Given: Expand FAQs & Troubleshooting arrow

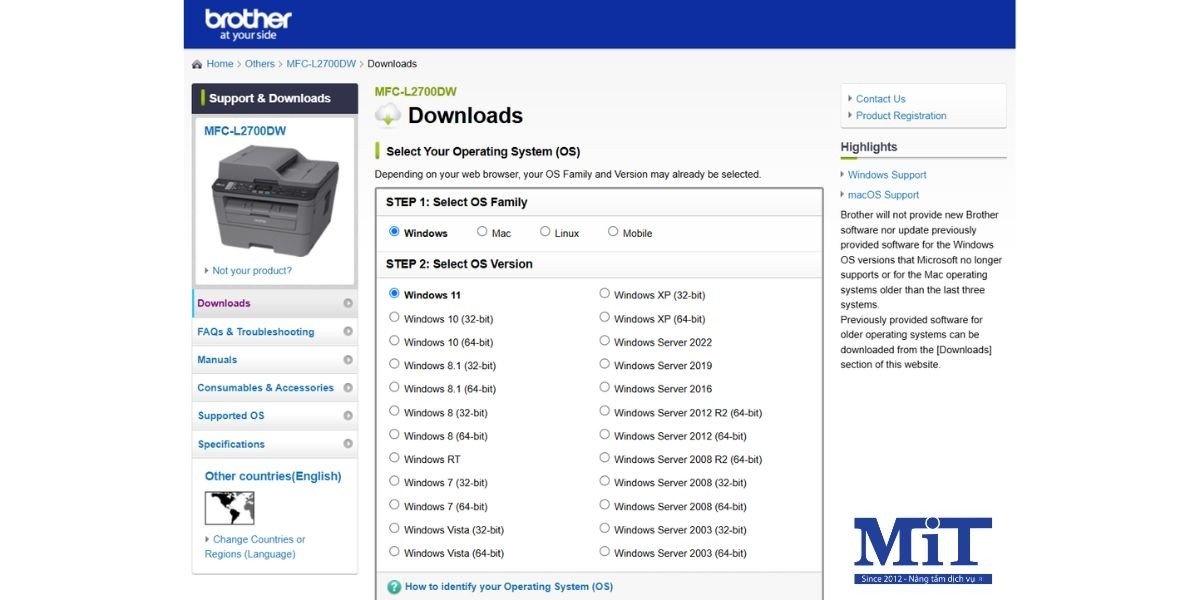Looking at the screenshot, I should coord(348,332).
